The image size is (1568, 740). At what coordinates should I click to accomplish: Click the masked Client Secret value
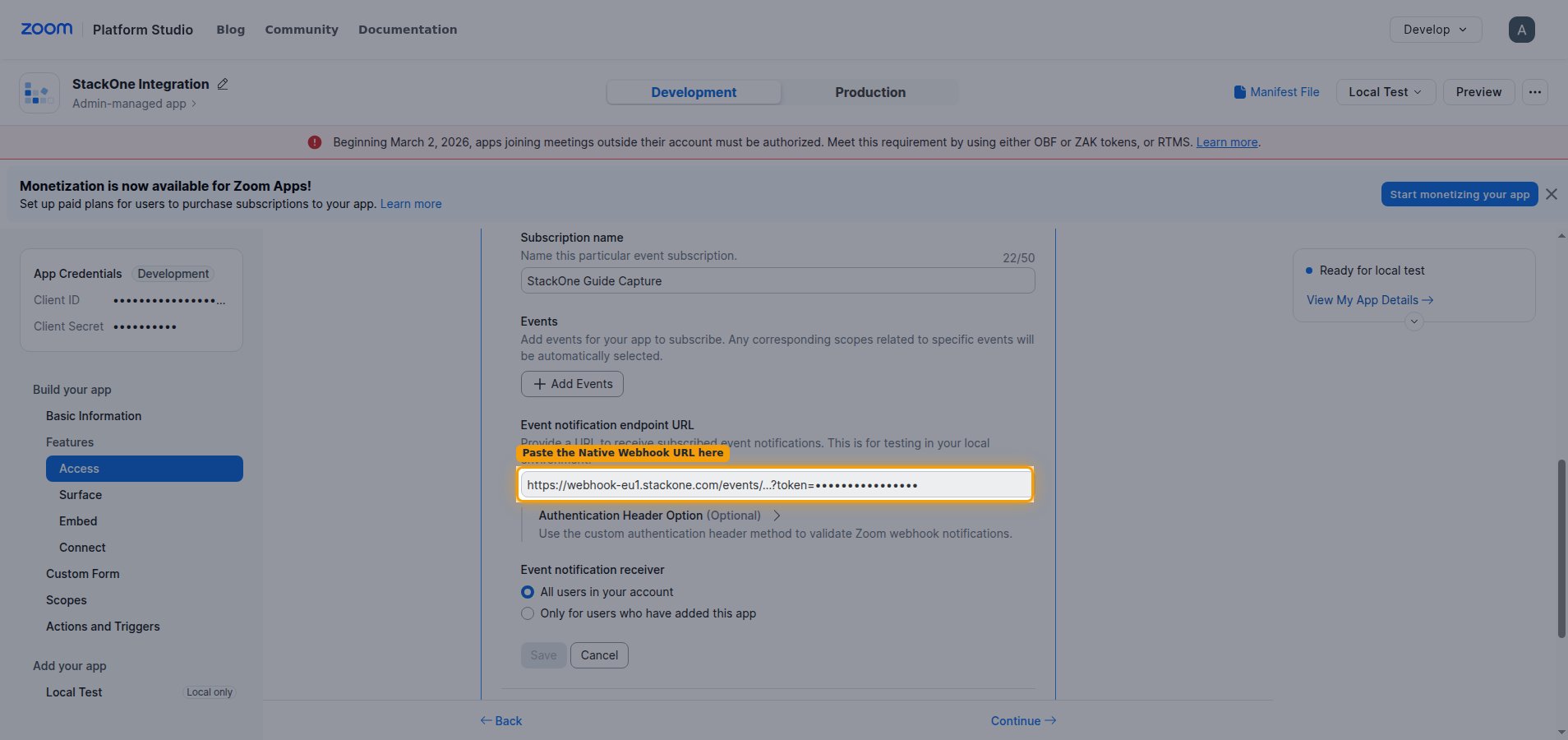point(145,326)
